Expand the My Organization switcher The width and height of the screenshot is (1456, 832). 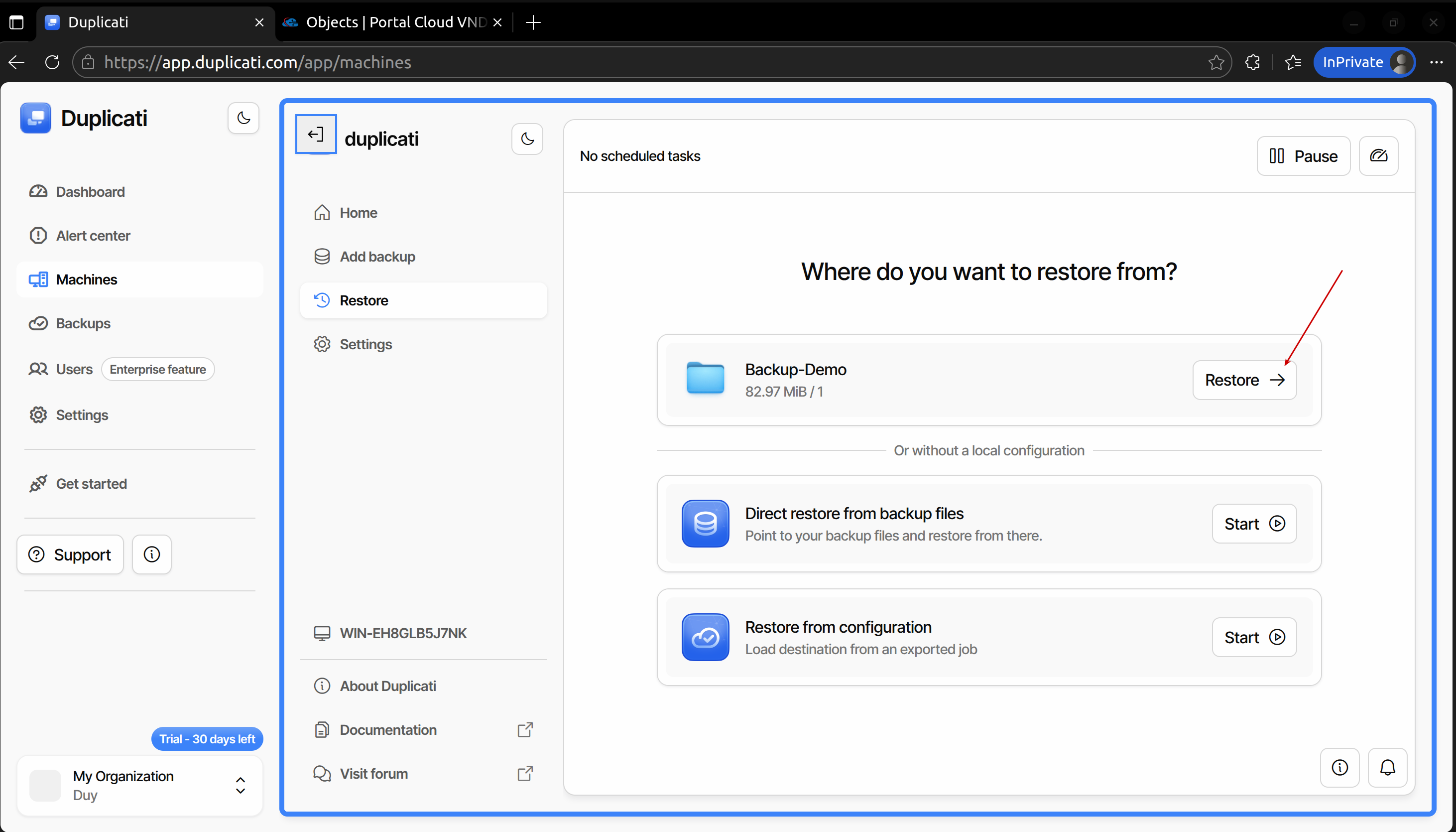click(x=241, y=785)
